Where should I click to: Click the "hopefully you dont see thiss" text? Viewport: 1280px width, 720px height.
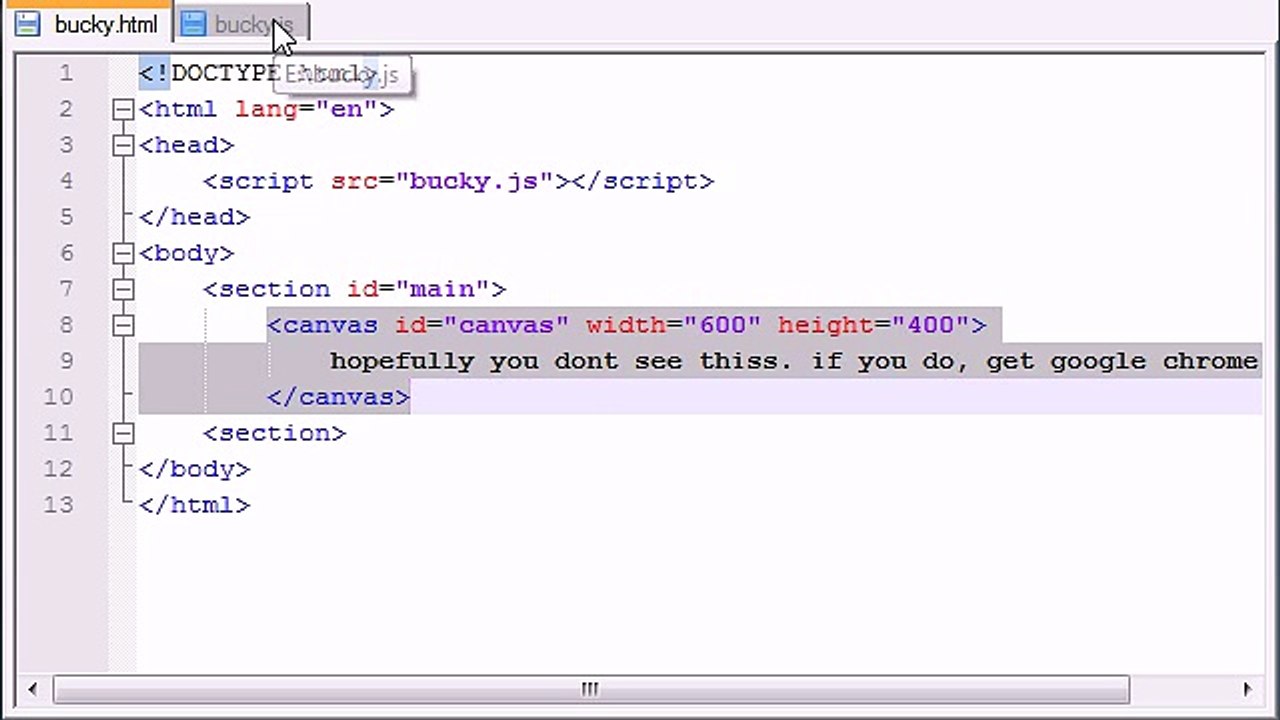click(555, 361)
